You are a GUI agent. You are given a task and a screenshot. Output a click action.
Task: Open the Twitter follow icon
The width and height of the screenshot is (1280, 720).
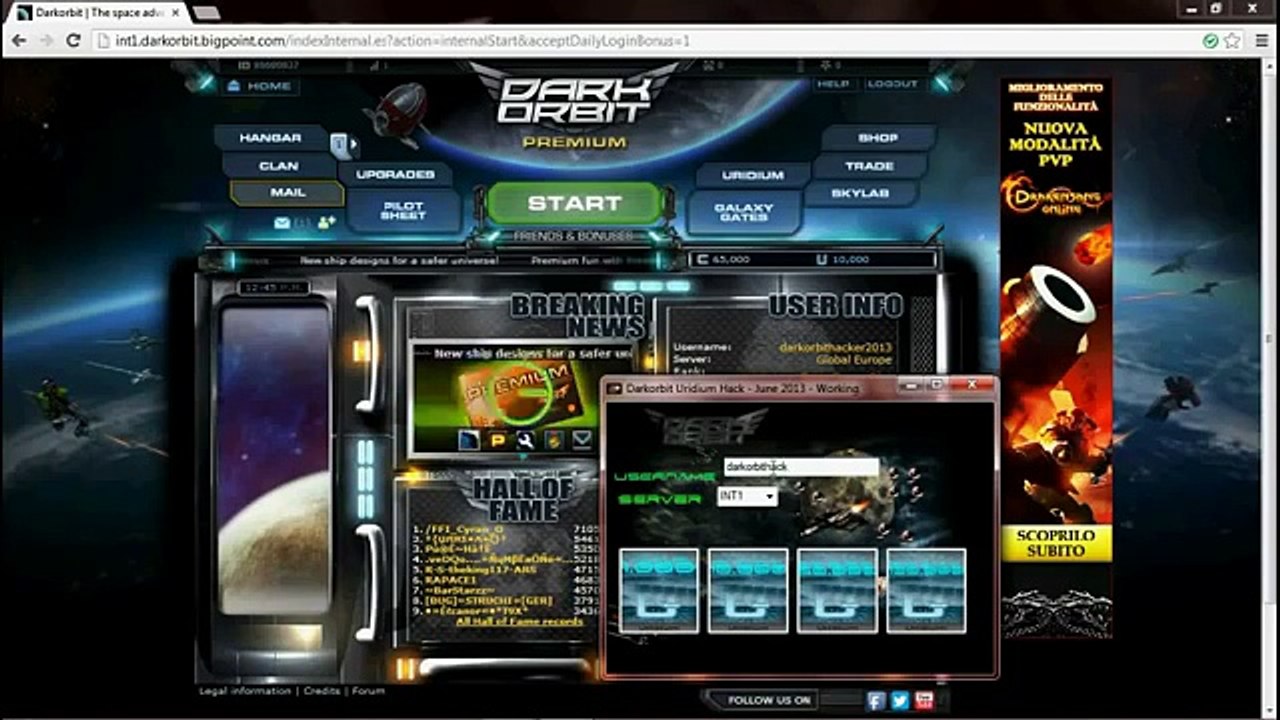[900, 700]
